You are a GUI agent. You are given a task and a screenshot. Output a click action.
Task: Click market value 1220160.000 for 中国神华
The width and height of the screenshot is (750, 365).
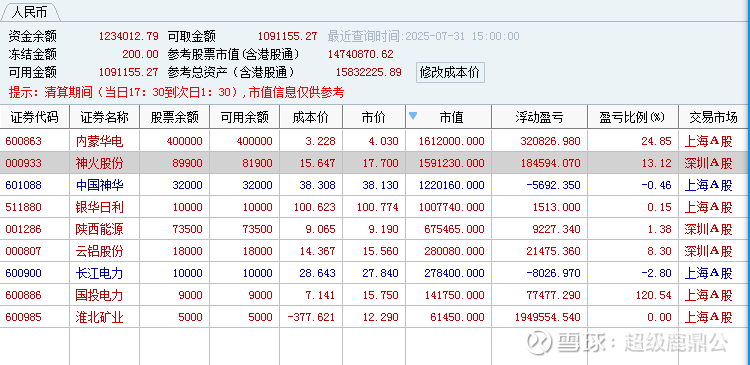coord(451,185)
